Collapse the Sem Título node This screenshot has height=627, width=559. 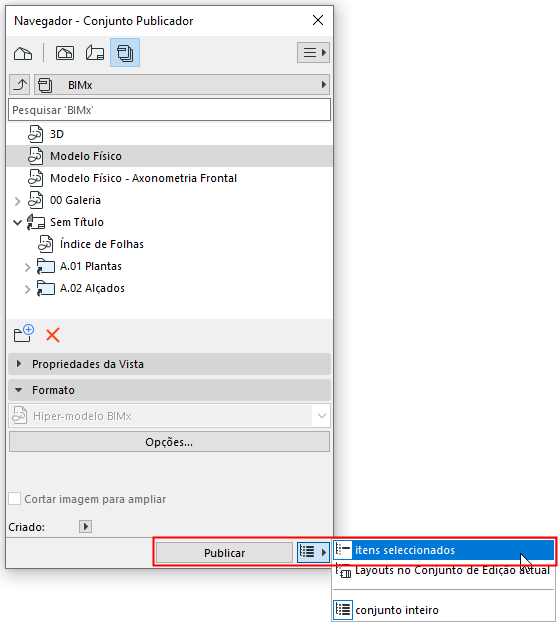tap(17, 222)
